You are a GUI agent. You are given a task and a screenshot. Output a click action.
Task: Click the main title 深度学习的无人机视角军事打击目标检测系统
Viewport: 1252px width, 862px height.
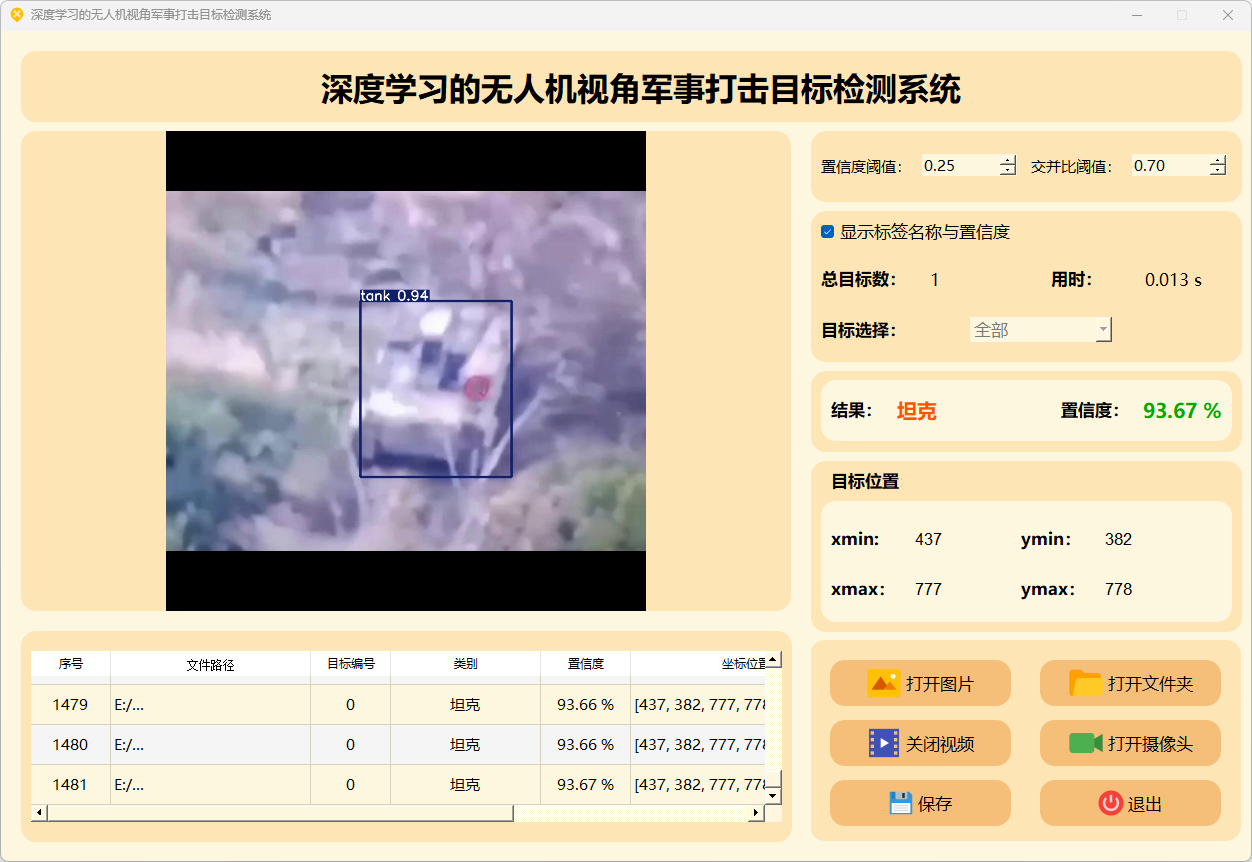click(641, 89)
